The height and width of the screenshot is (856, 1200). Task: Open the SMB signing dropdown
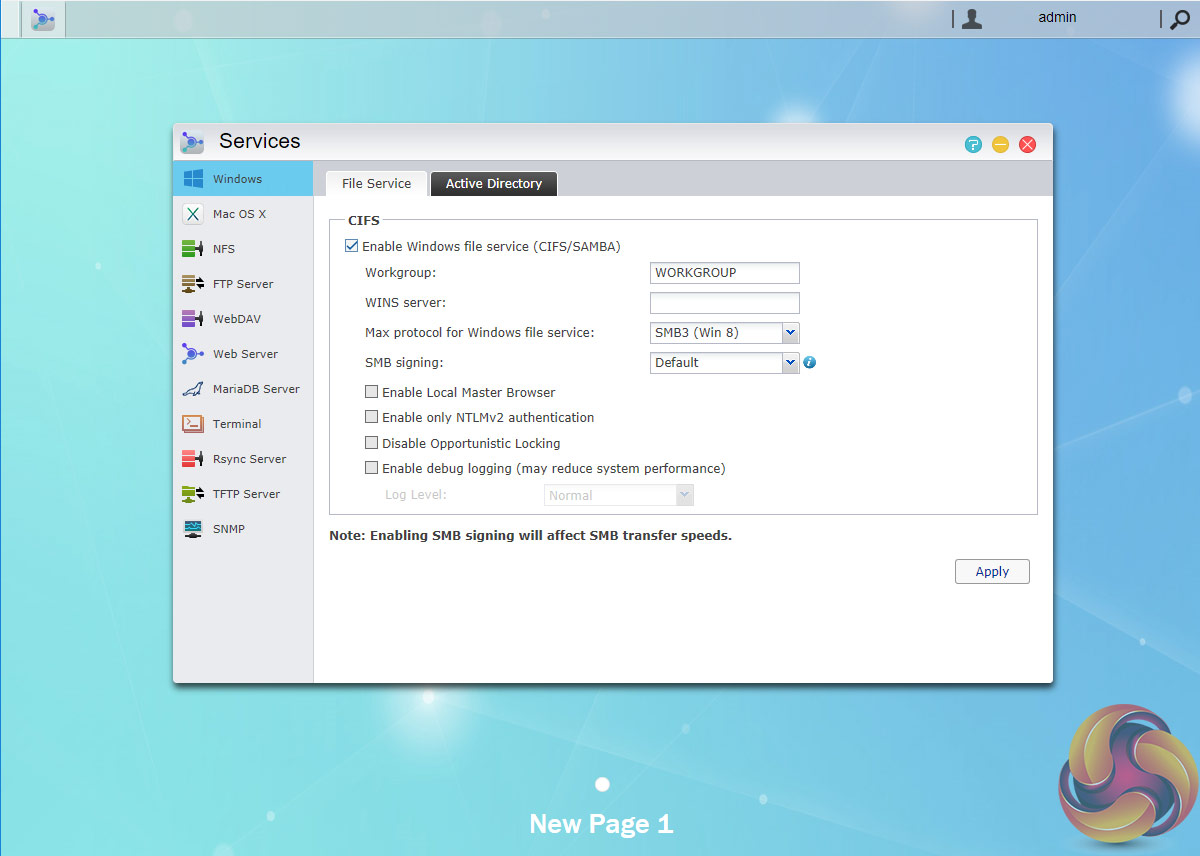click(789, 363)
